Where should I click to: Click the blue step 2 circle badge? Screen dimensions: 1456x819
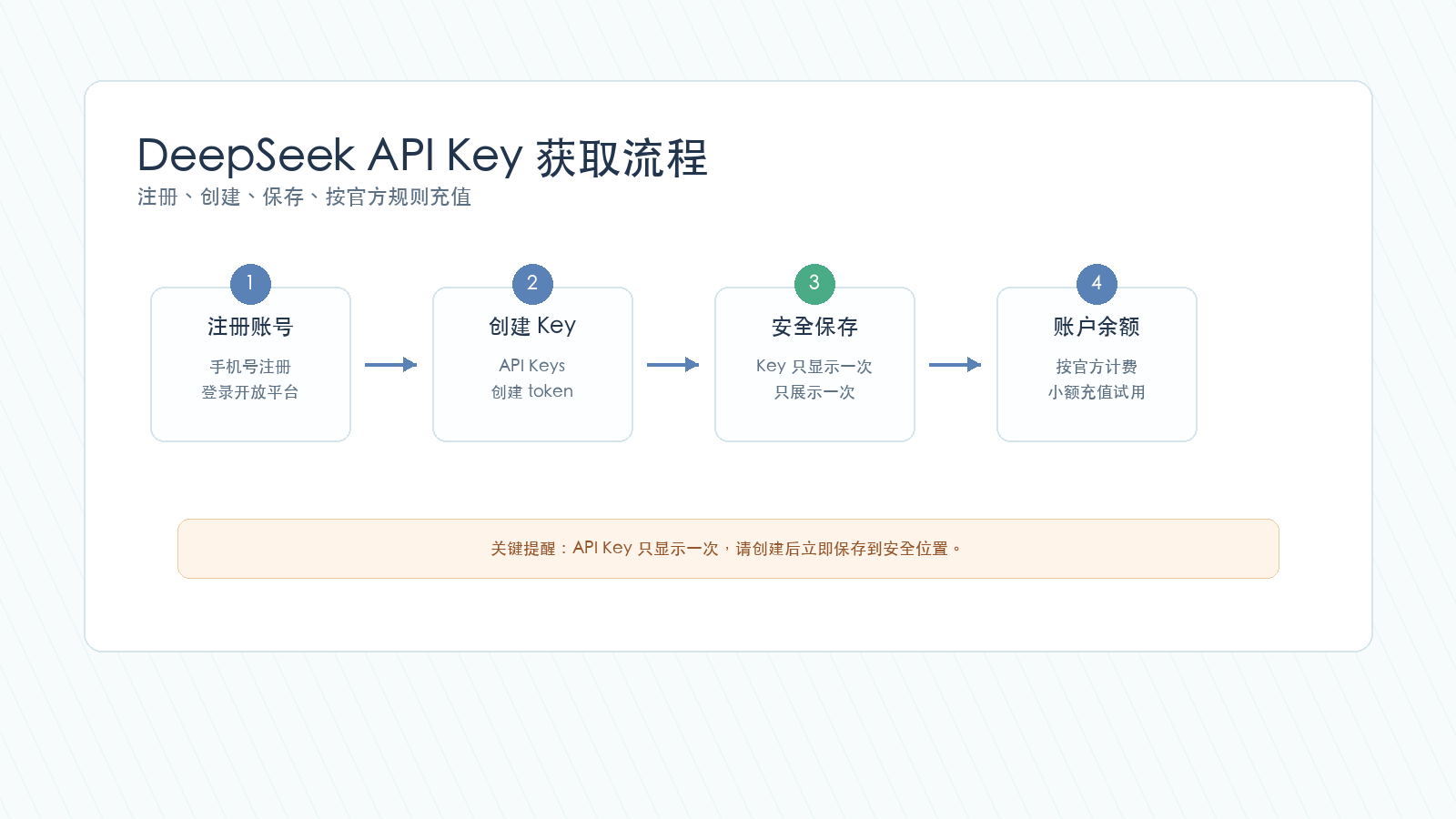[x=532, y=284]
